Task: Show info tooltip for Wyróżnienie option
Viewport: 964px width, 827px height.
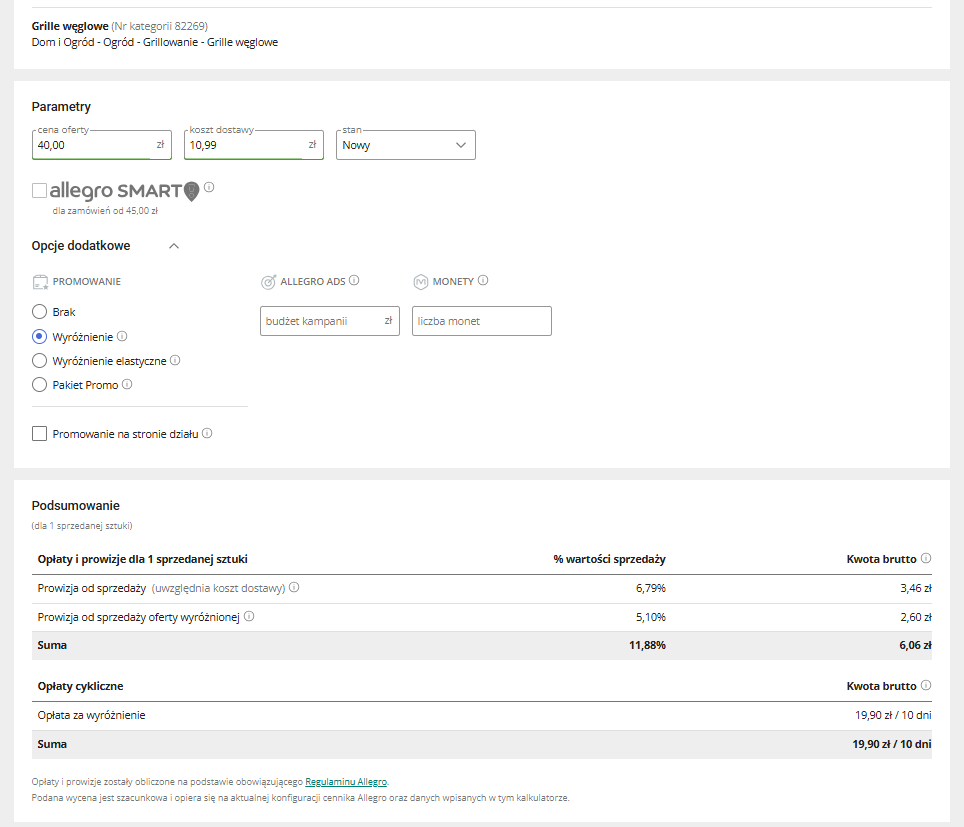Action: pyautogui.click(x=122, y=336)
